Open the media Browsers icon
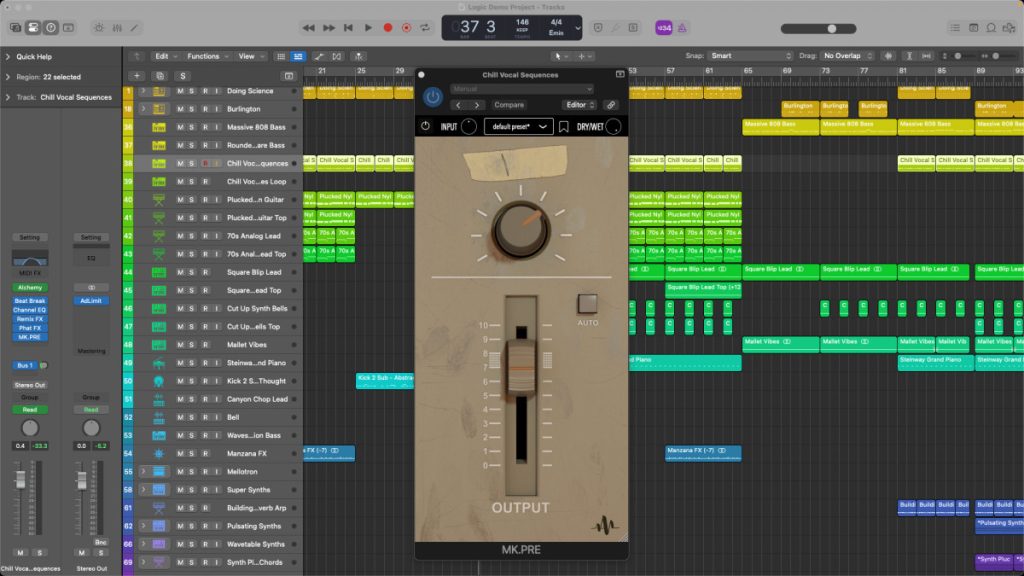The width and height of the screenshot is (1024, 576). [1009, 28]
